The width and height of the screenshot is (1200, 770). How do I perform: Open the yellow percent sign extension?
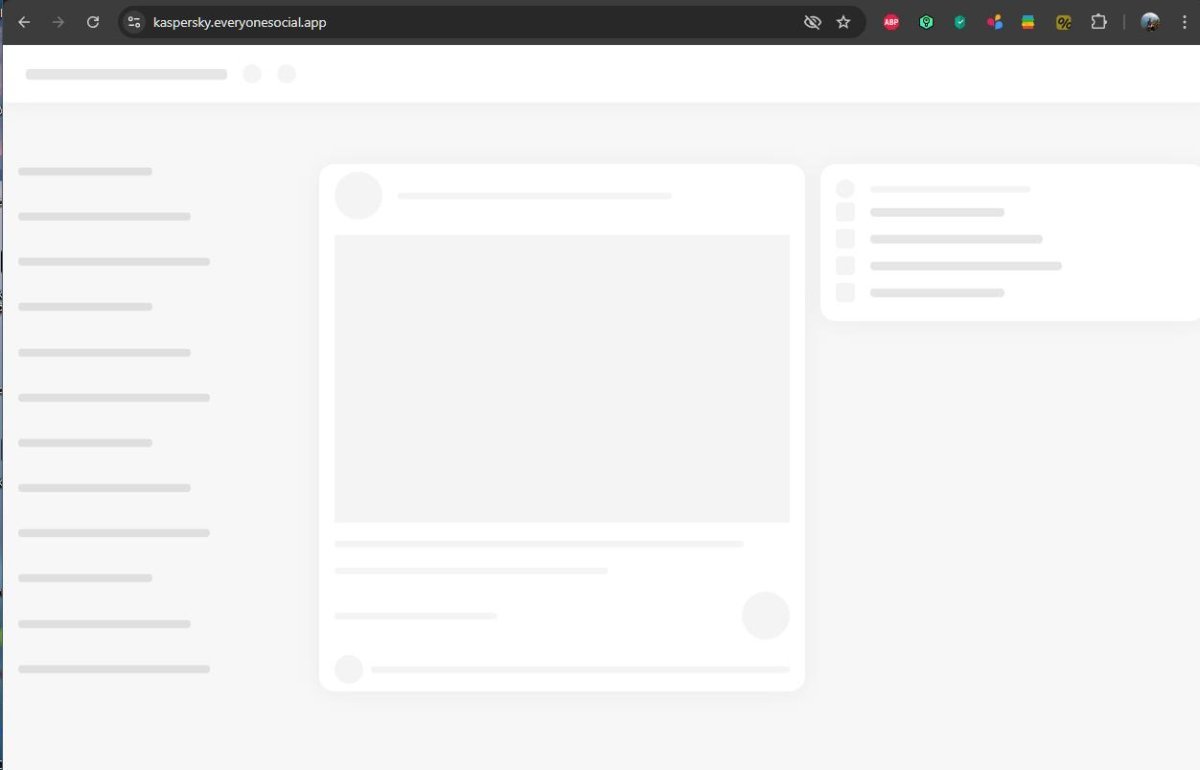point(1063,22)
